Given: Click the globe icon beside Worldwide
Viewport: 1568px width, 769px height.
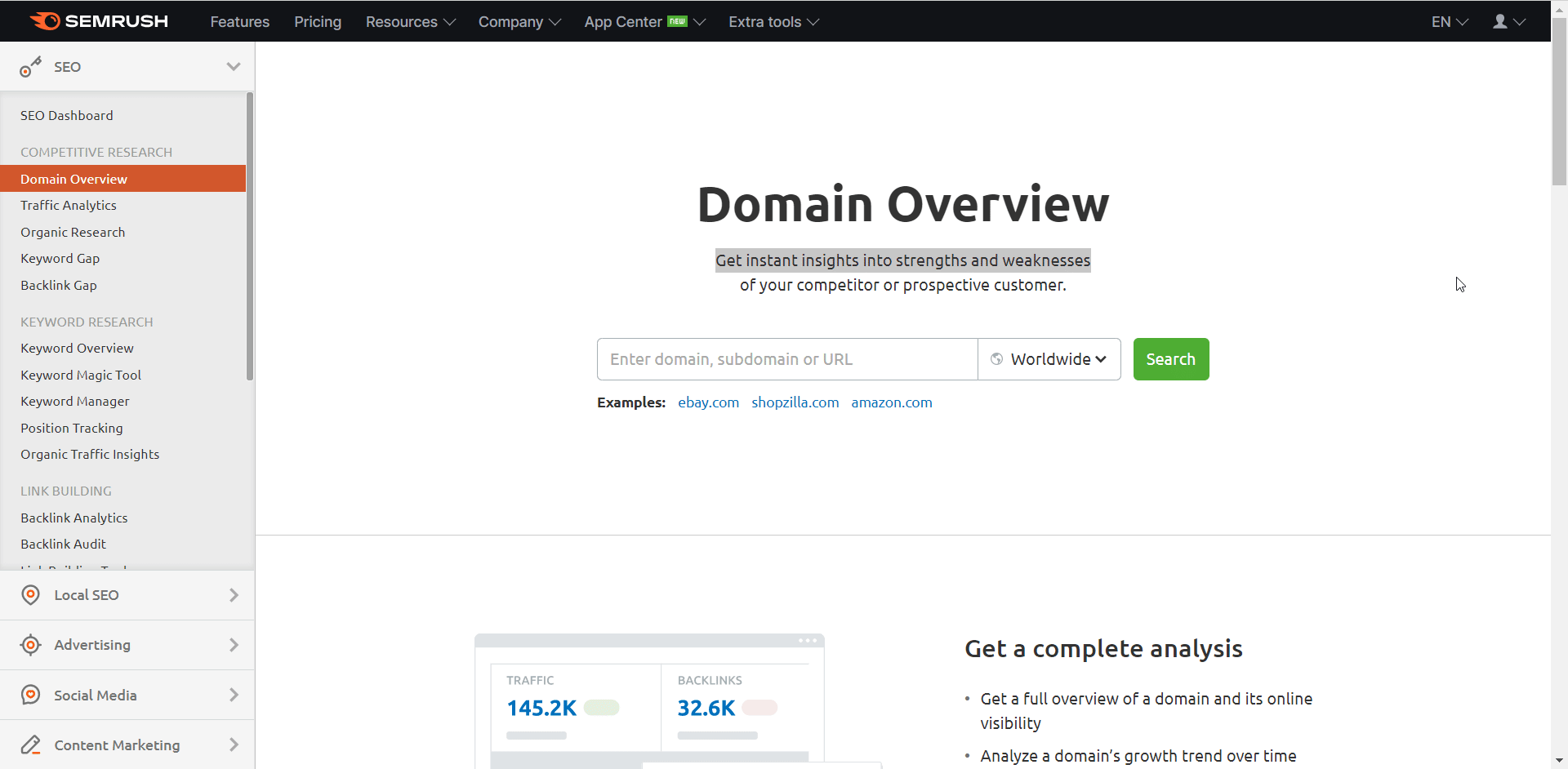Looking at the screenshot, I should (x=996, y=359).
